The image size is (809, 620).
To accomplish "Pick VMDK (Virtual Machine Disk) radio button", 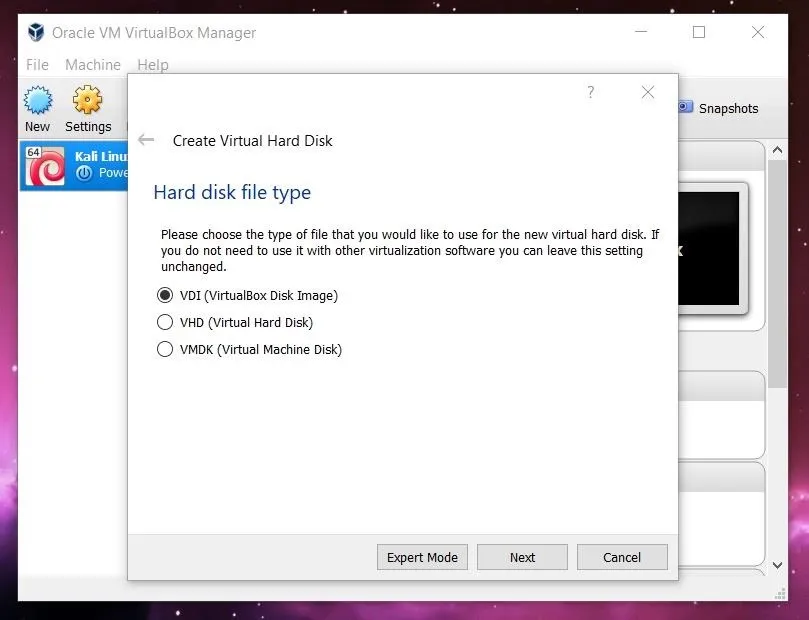I will tap(165, 349).
